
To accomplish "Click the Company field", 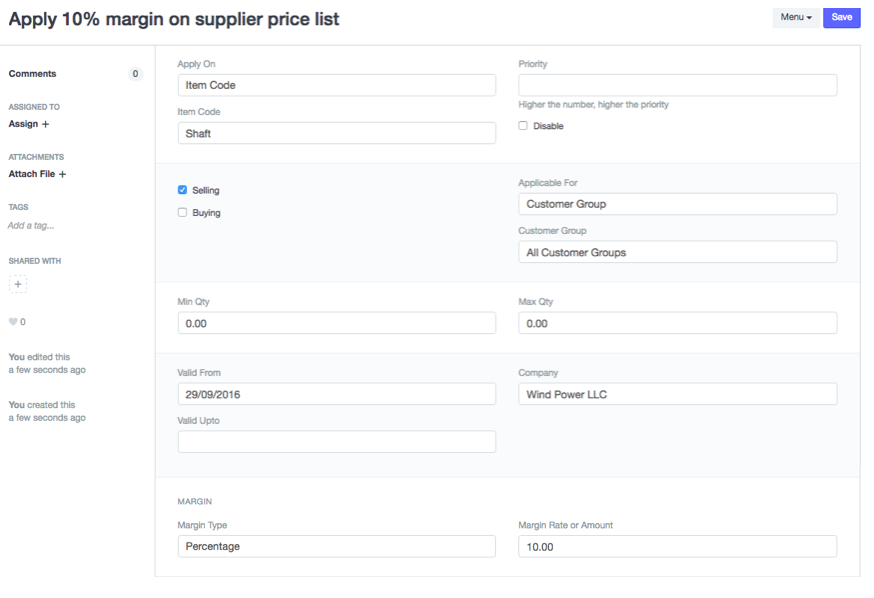I will pyautogui.click(x=677, y=394).
